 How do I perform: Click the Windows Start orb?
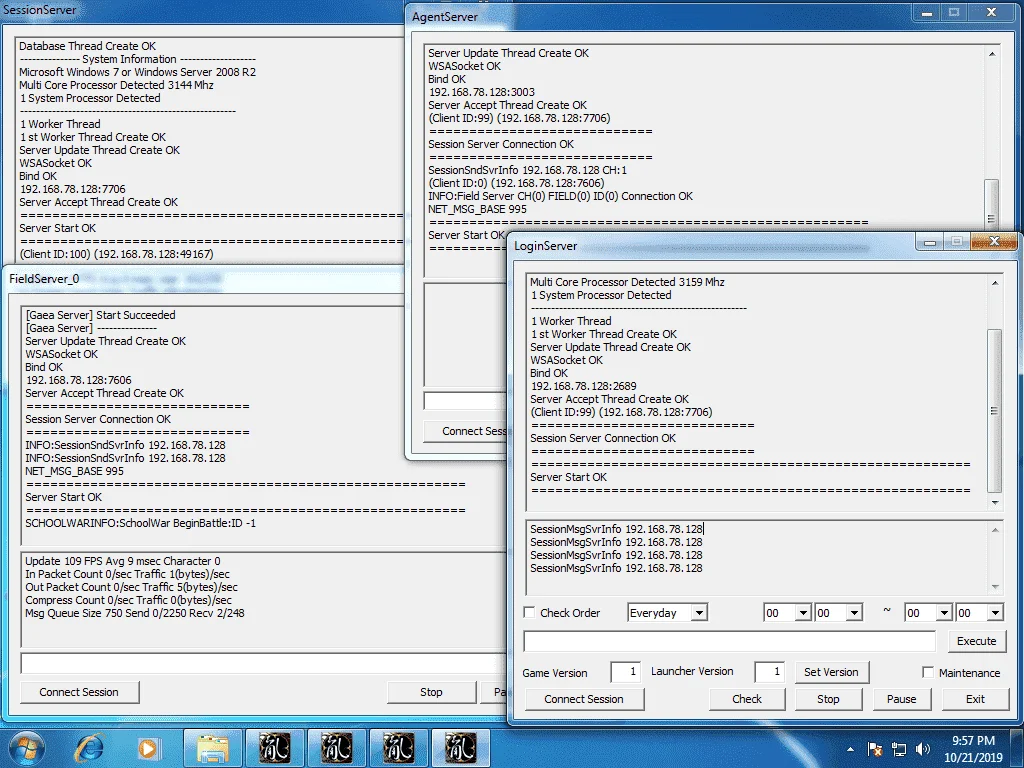(26, 748)
